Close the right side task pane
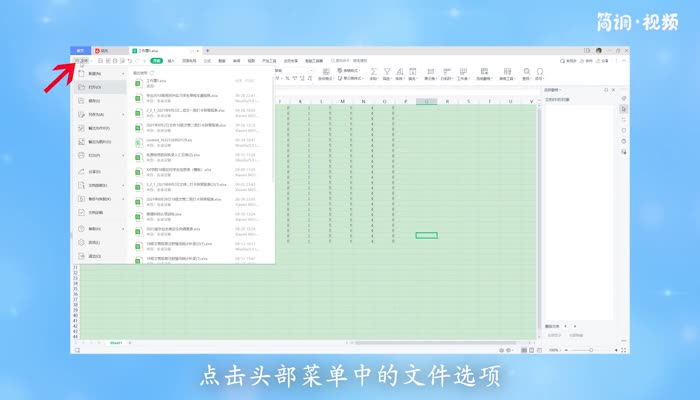 tap(611, 89)
